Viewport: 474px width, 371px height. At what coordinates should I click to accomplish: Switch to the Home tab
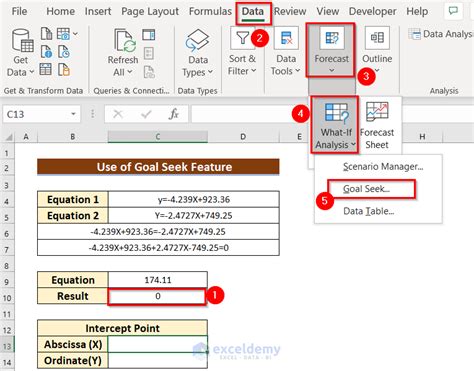pyautogui.click(x=60, y=11)
